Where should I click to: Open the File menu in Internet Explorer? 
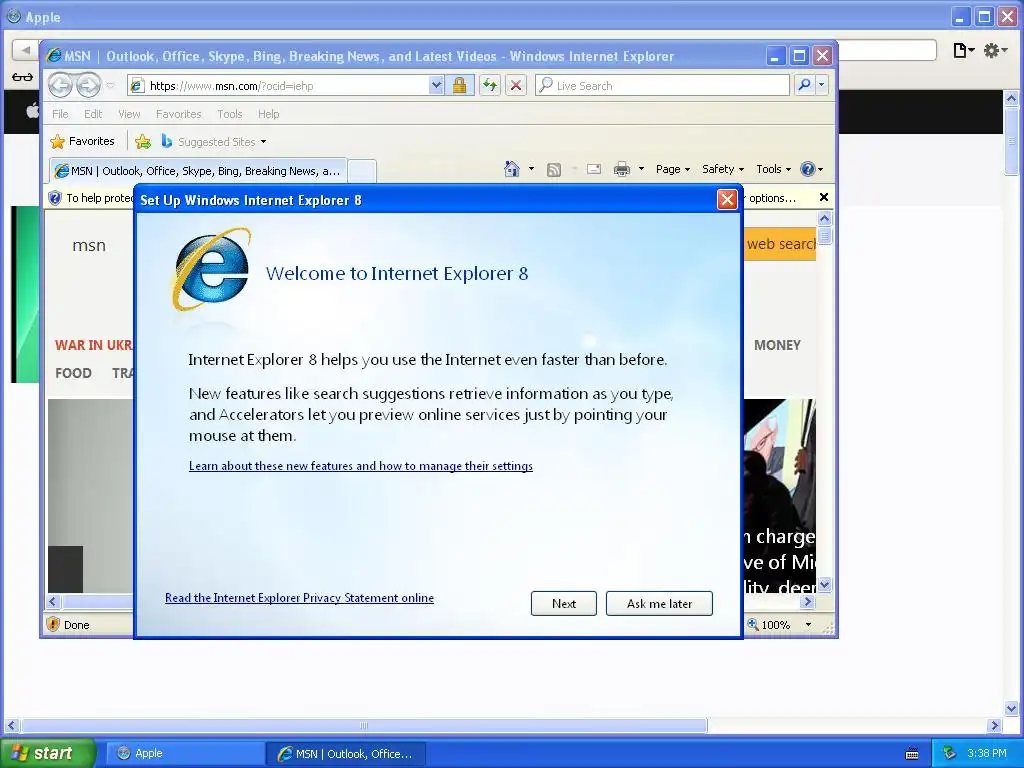click(60, 114)
